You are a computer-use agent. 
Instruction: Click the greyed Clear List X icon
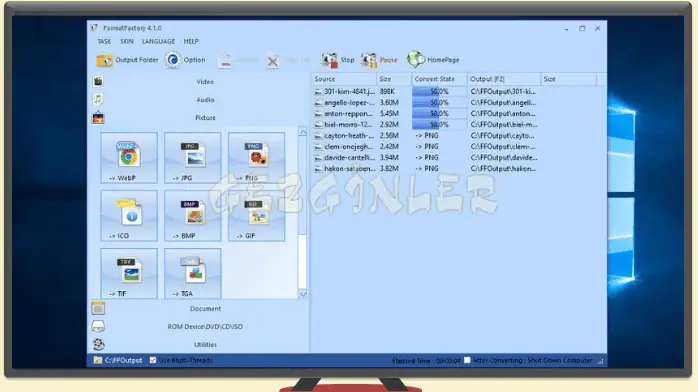(x=272, y=61)
